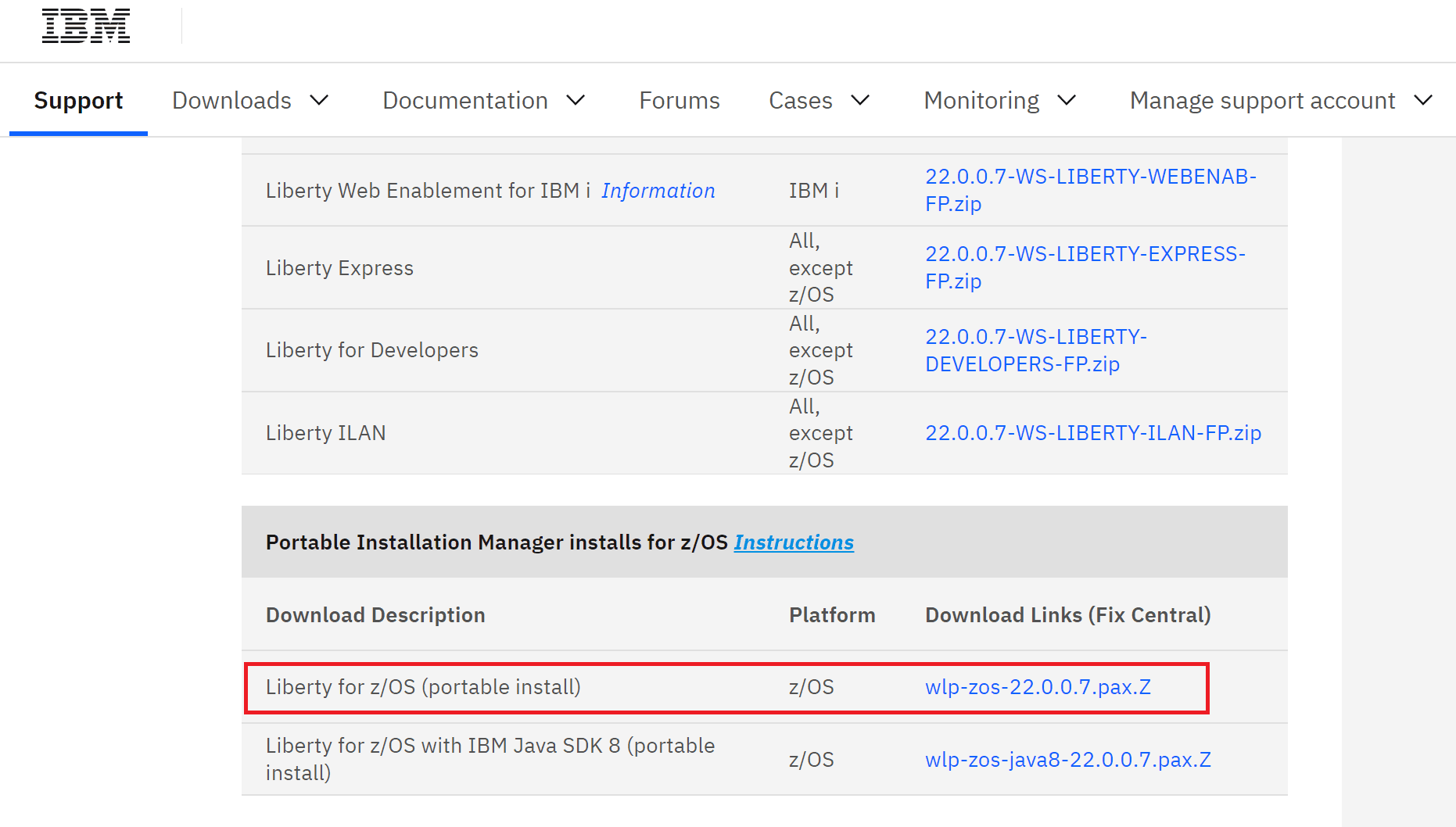The image size is (1456, 827).
Task: Open the Downloads menu
Action: pos(231,101)
